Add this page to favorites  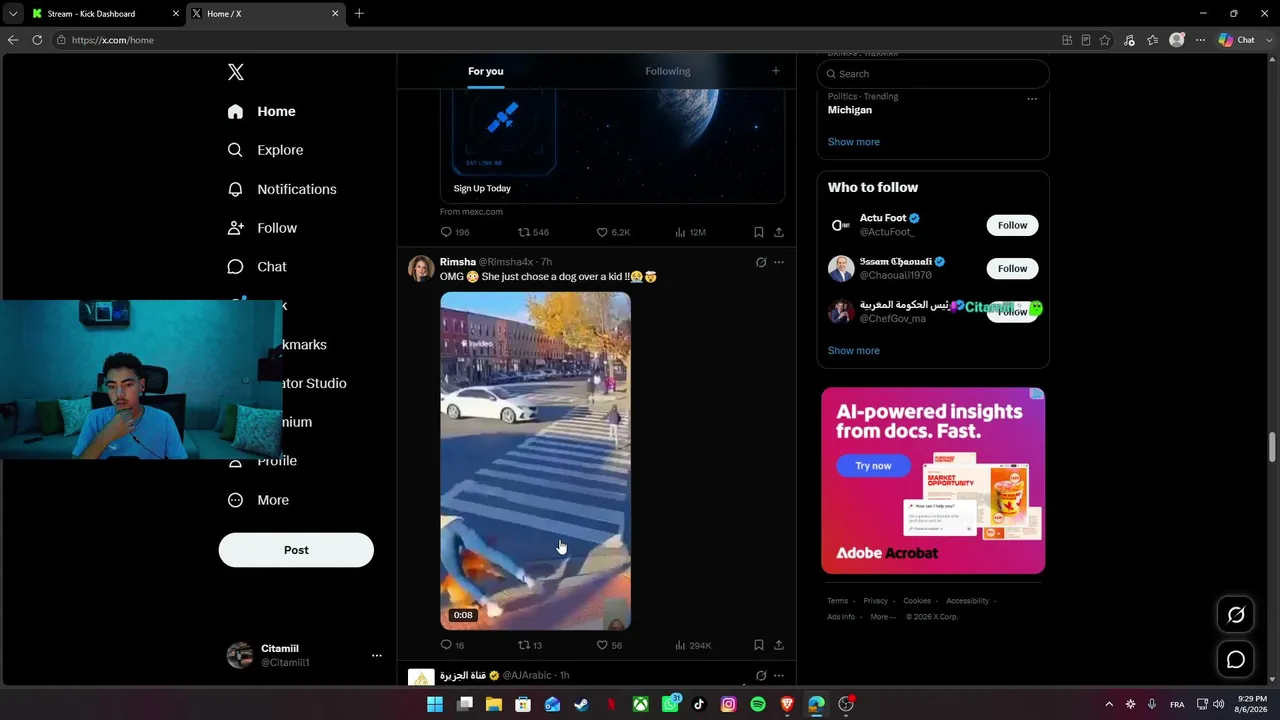pos(1105,40)
